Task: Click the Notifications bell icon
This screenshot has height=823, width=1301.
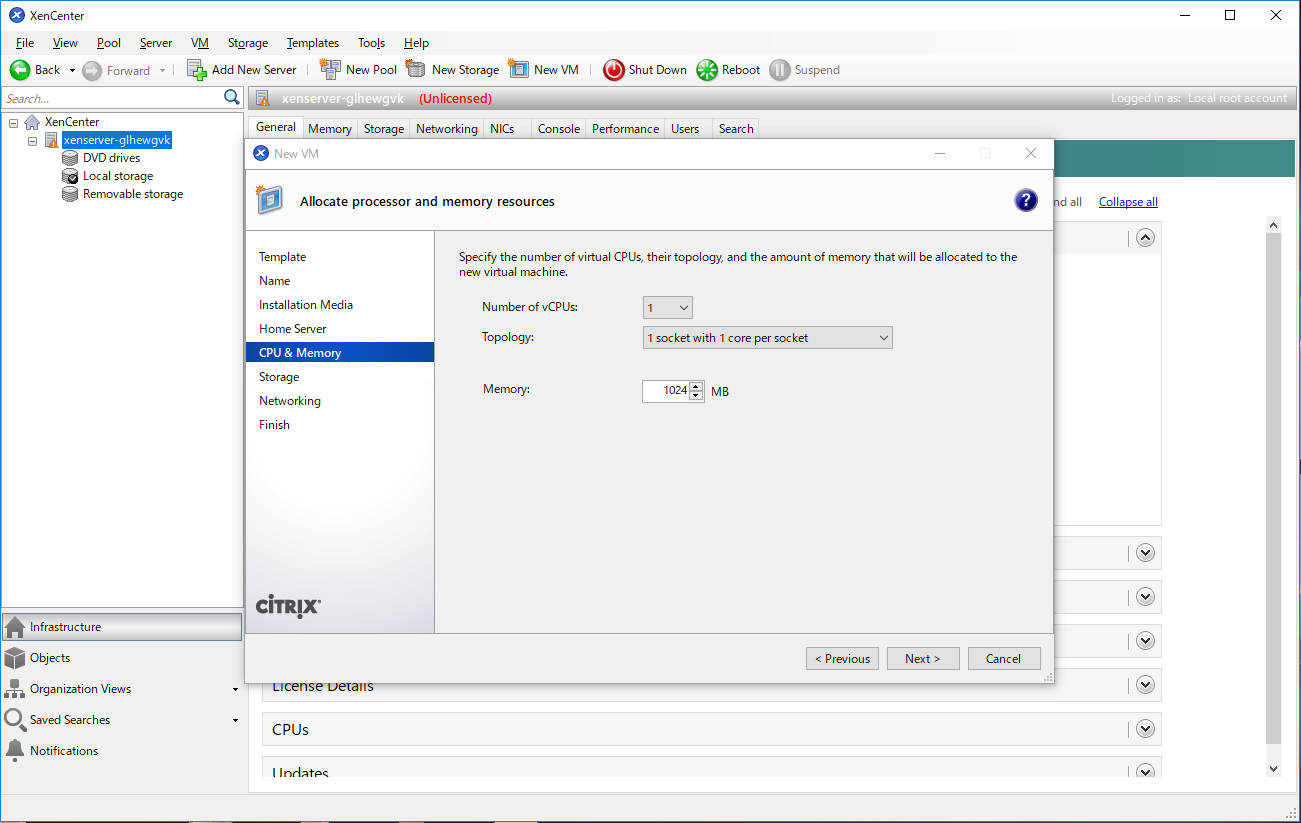Action: pos(15,751)
